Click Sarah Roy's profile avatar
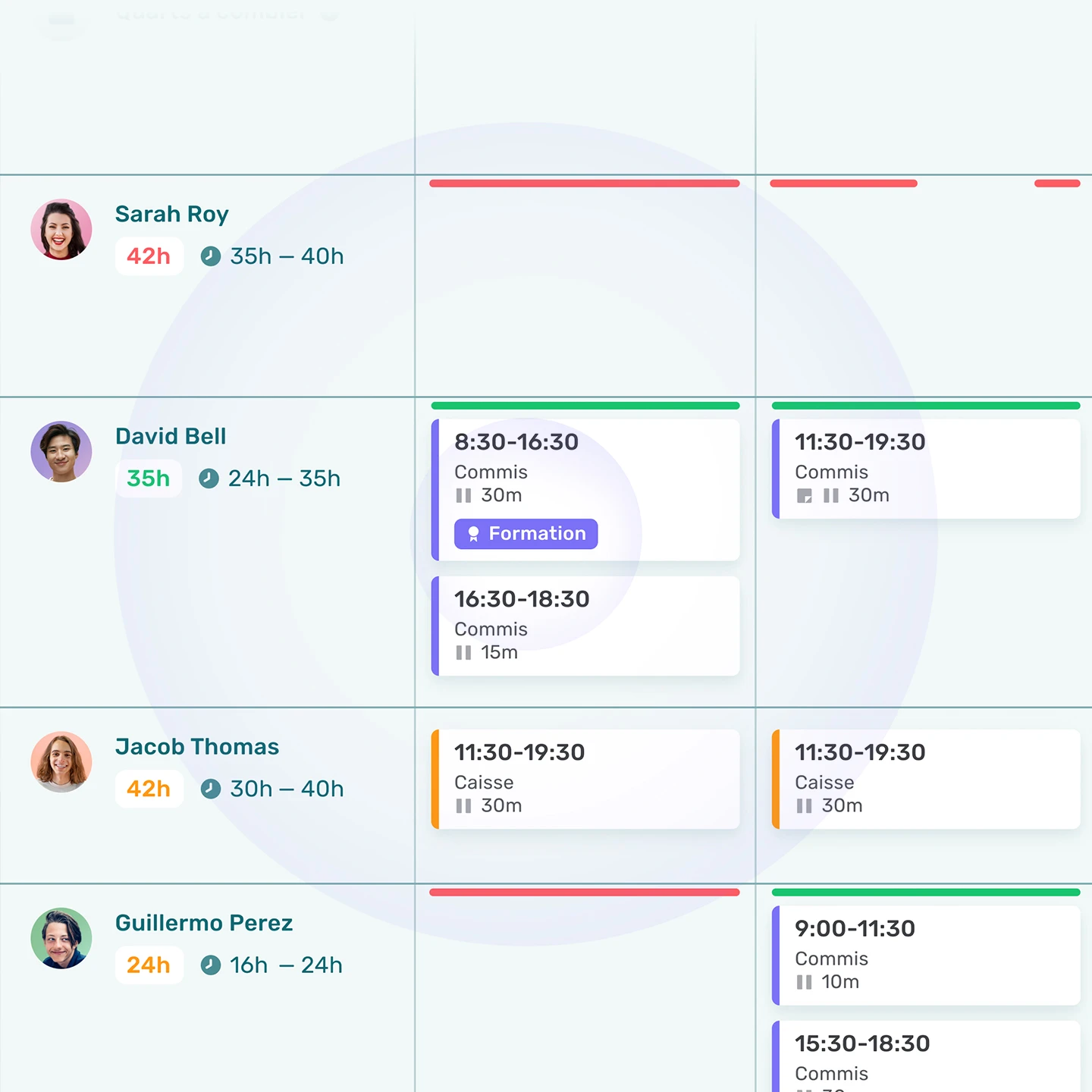1092x1092 pixels. [x=61, y=230]
